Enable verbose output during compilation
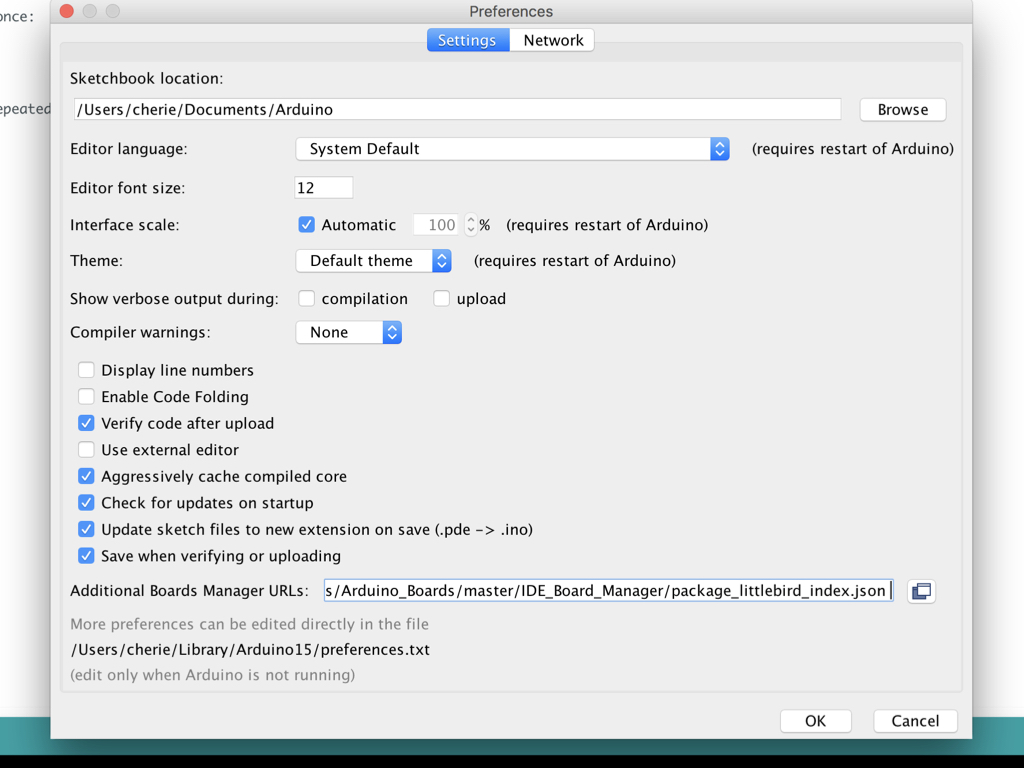Screen dimensions: 1024x768 [306, 299]
